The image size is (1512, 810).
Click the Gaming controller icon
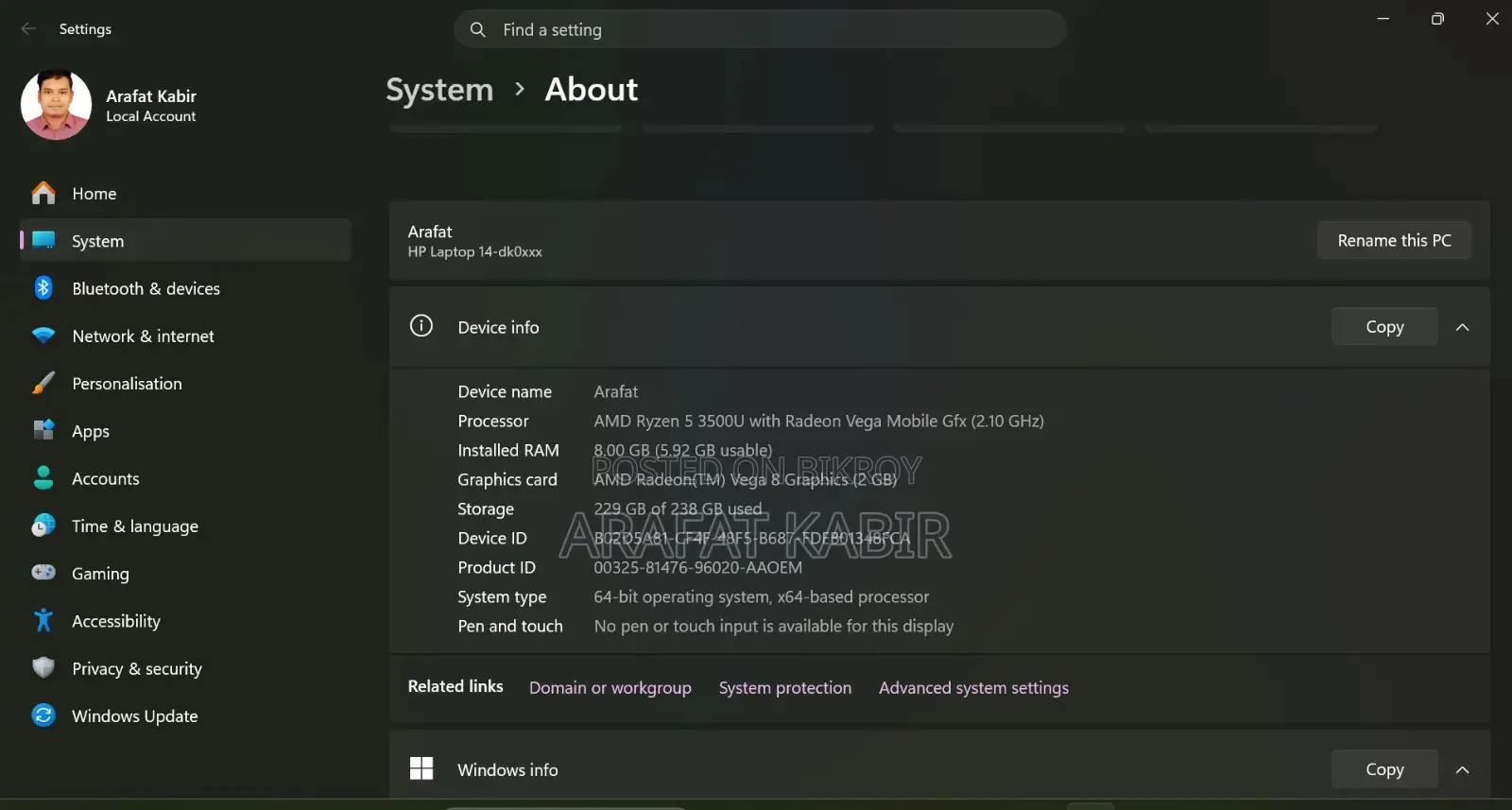click(43, 573)
